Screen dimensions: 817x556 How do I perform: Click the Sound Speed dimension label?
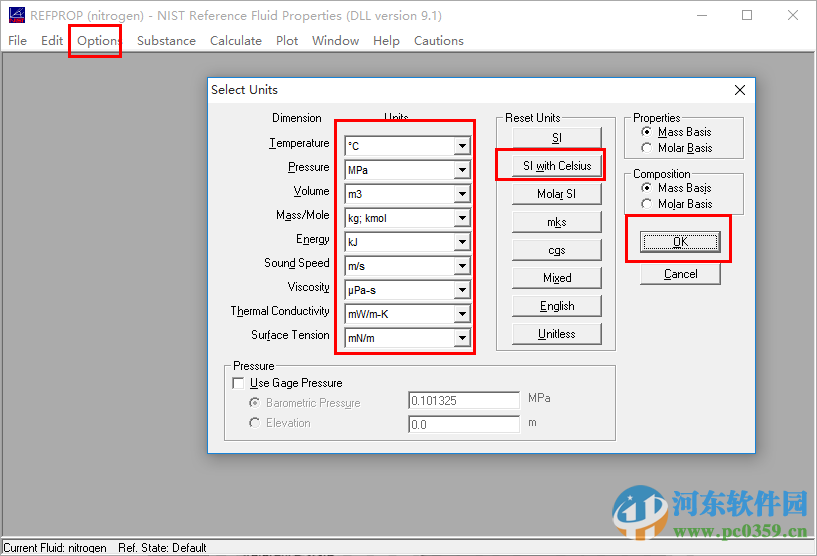[x=296, y=263]
